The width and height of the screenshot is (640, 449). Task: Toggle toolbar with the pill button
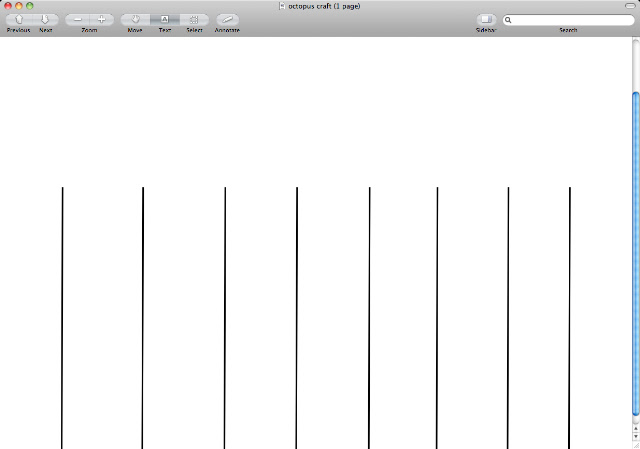pyautogui.click(x=630, y=6)
